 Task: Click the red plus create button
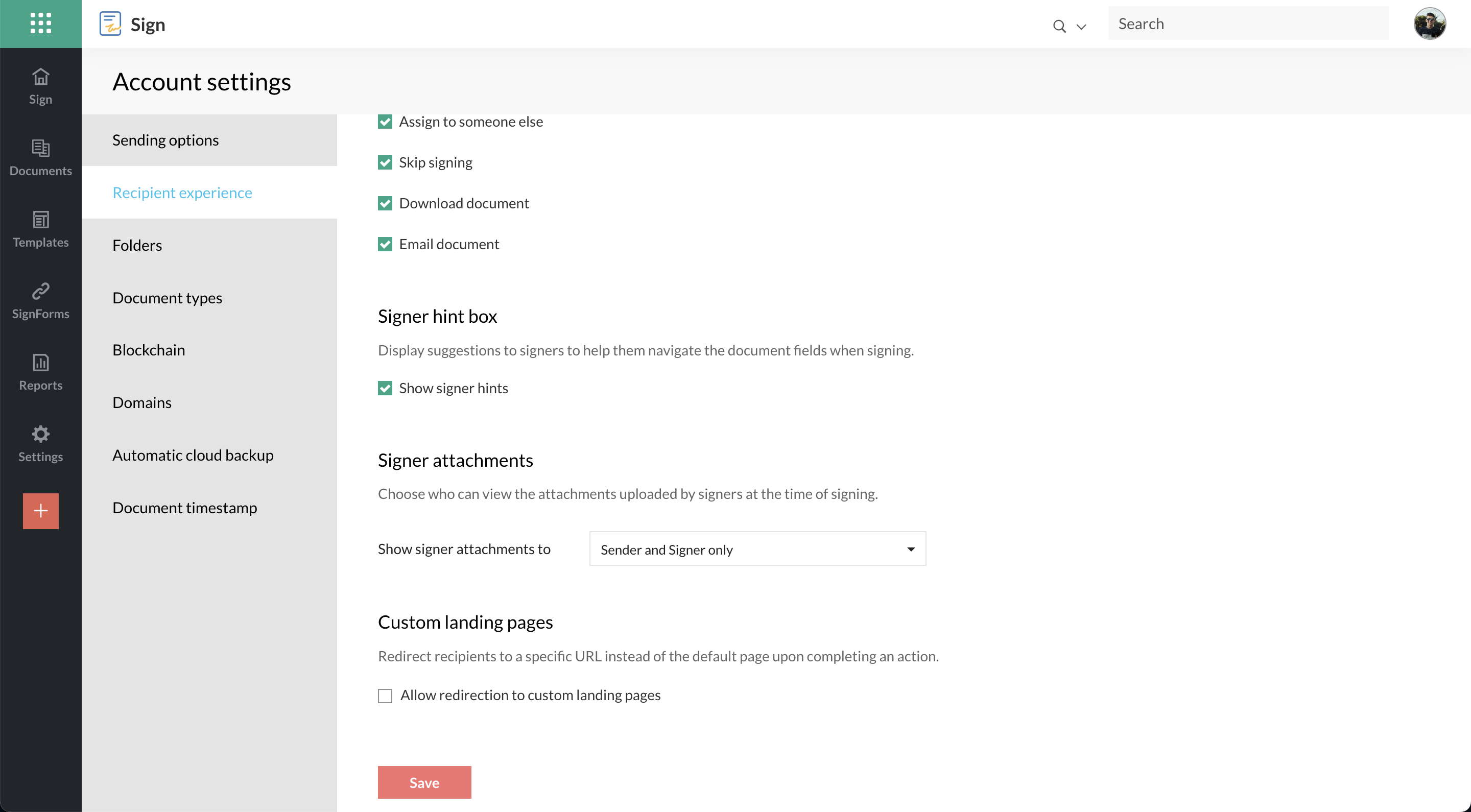(40, 511)
